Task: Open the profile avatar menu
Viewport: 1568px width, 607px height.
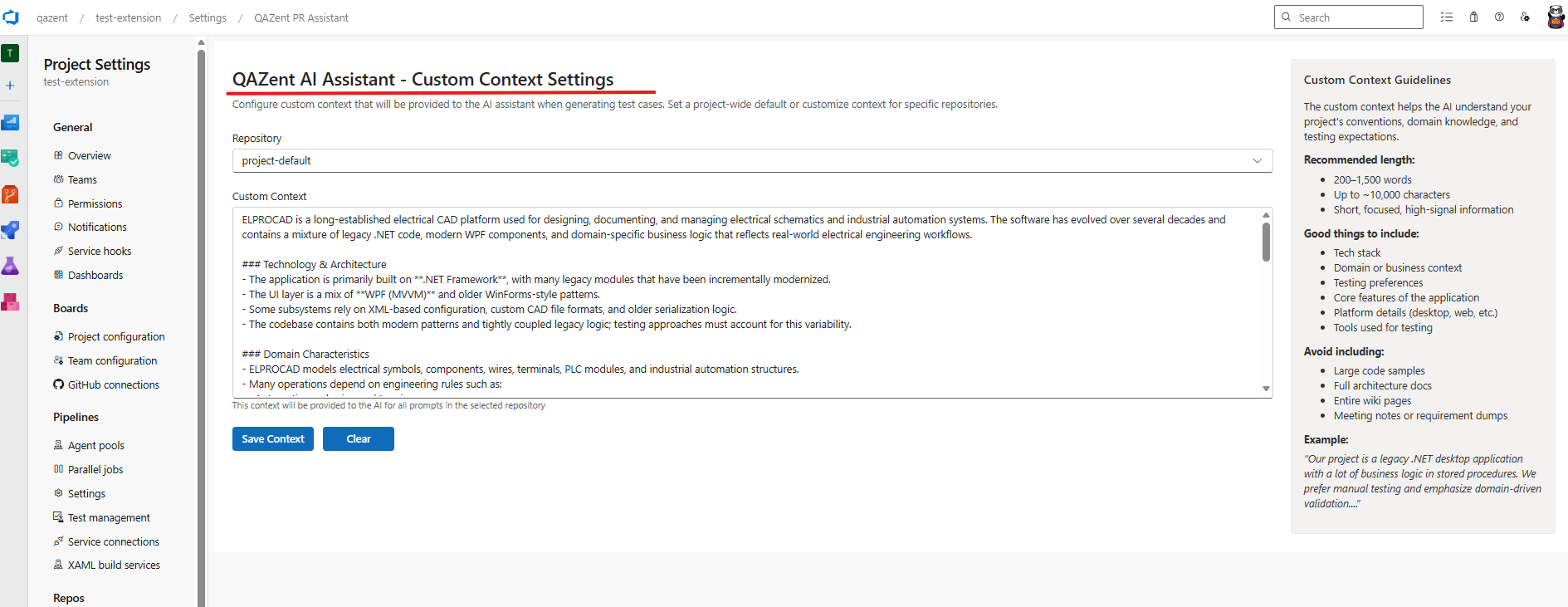Action: 1555,16
